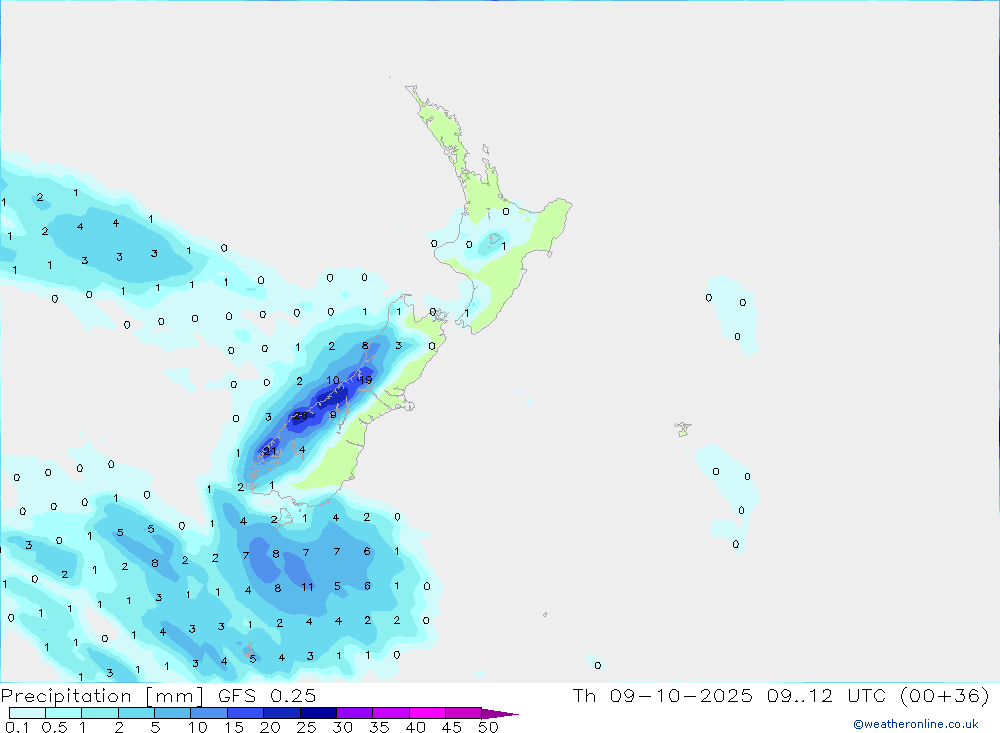Image resolution: width=1000 pixels, height=733 pixels.
Task: Click the legend swatch between 10 and 15
Action: click(209, 713)
